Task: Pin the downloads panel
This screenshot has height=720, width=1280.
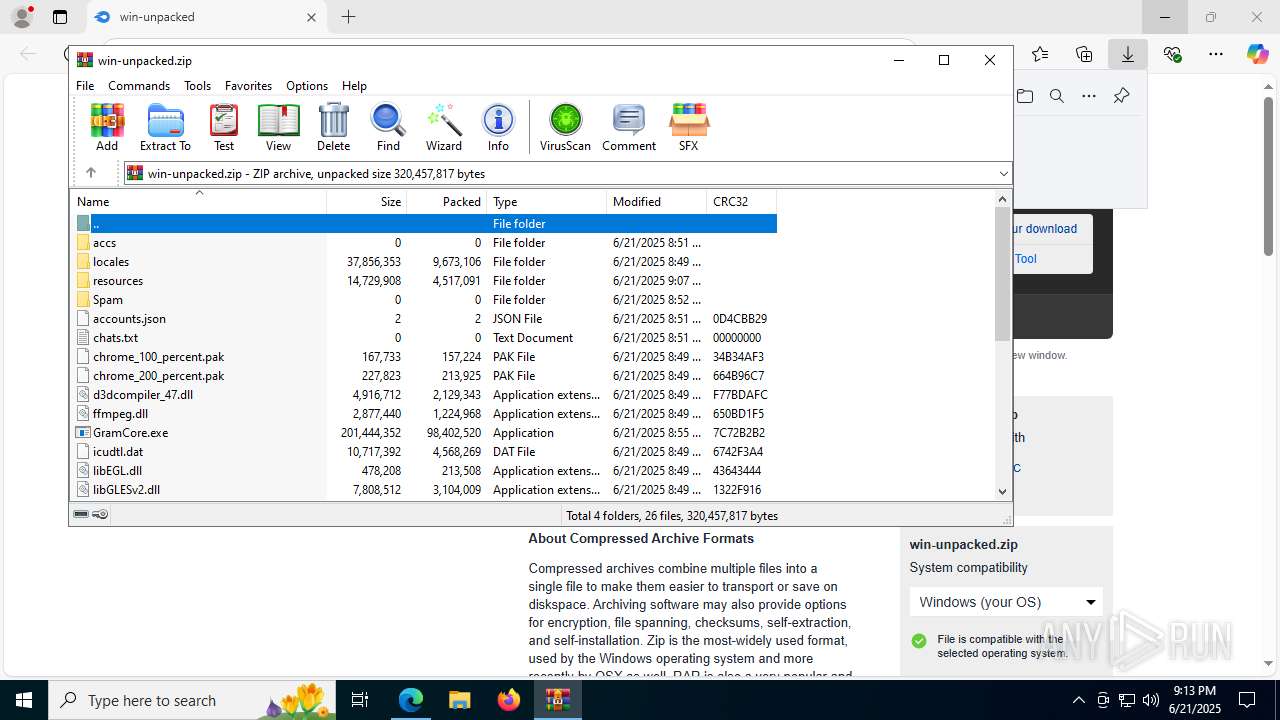Action: [1121, 96]
